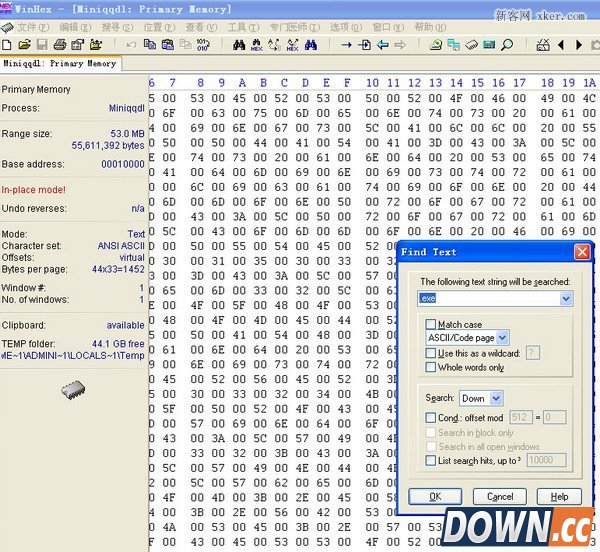Screen dimensions: 600x552
Task: Toggle the List search hits checkbox
Action: tap(431, 460)
